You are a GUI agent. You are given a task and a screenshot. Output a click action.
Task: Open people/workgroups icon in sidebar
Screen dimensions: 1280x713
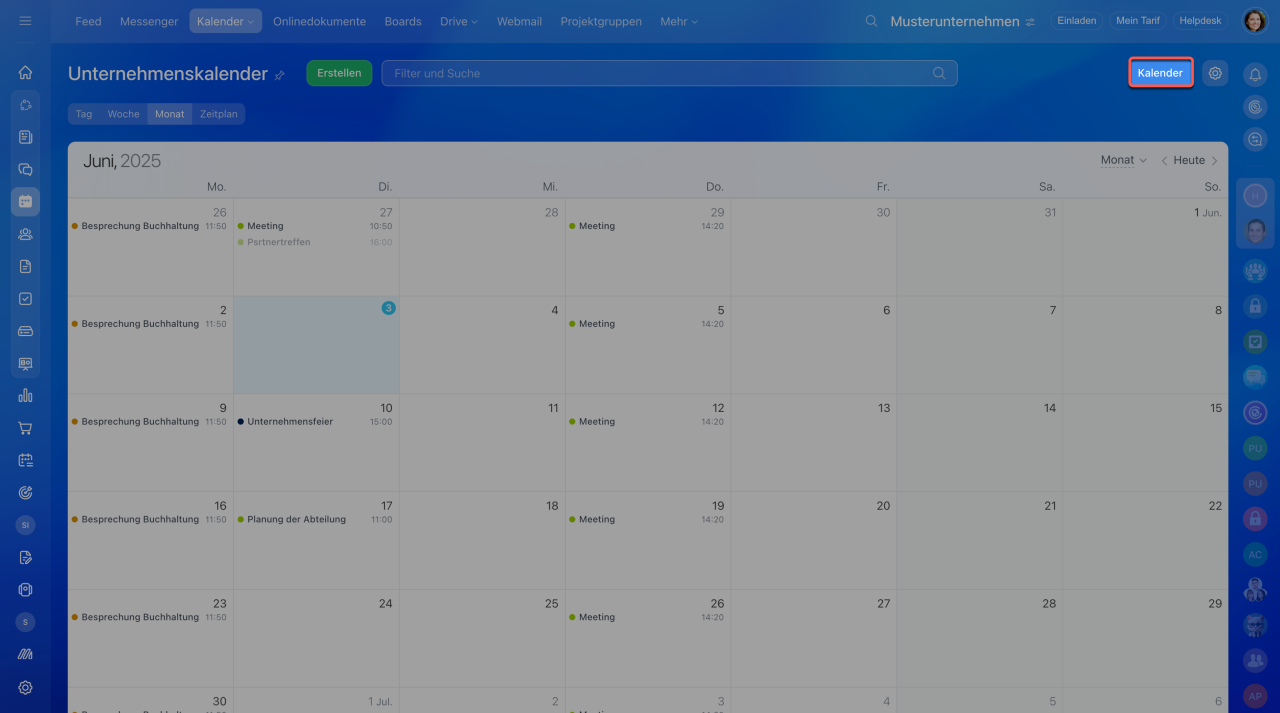click(x=25, y=234)
